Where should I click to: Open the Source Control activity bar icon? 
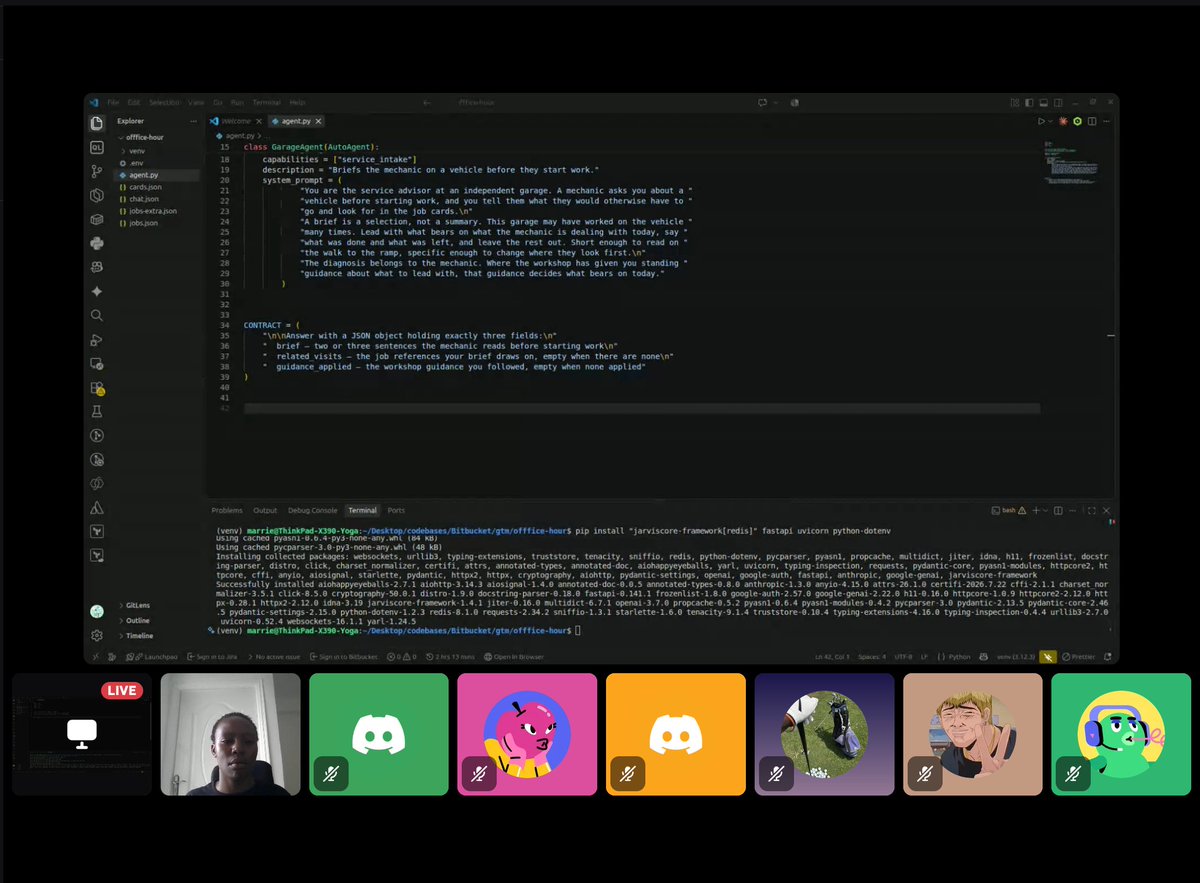(97, 171)
